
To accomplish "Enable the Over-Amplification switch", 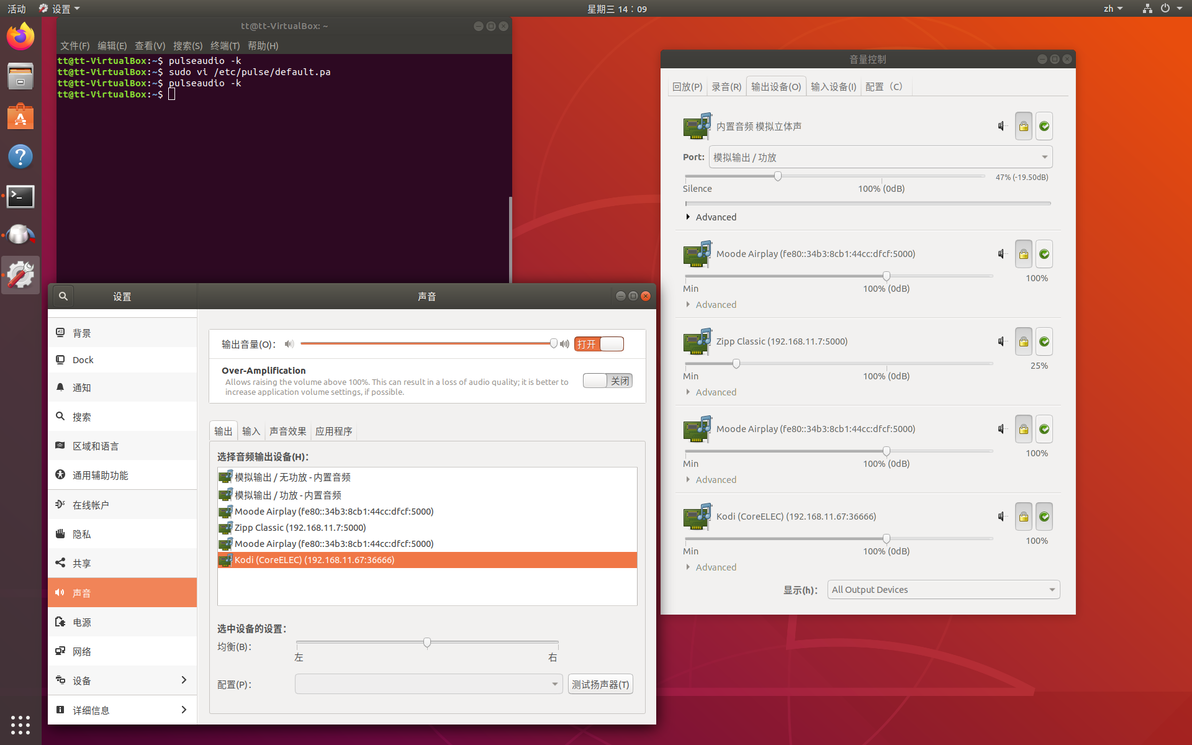I will pos(607,380).
